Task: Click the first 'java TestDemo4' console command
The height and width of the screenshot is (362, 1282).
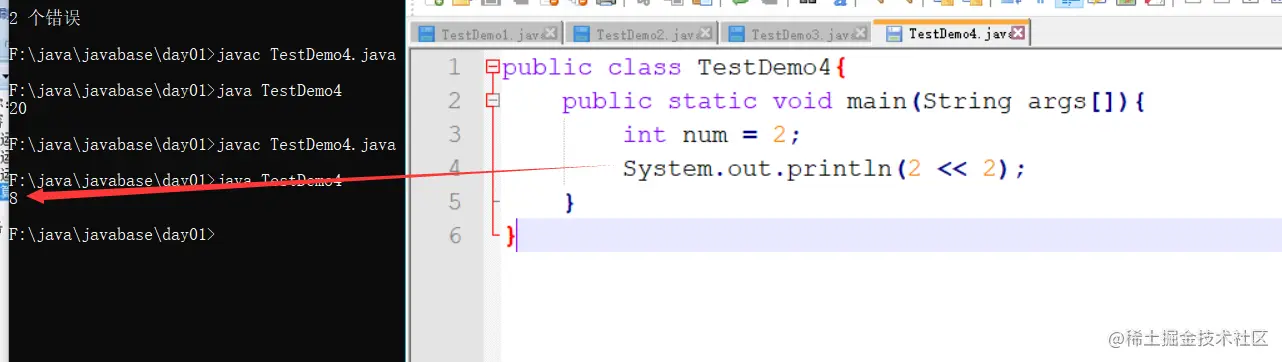Action: [x=279, y=91]
